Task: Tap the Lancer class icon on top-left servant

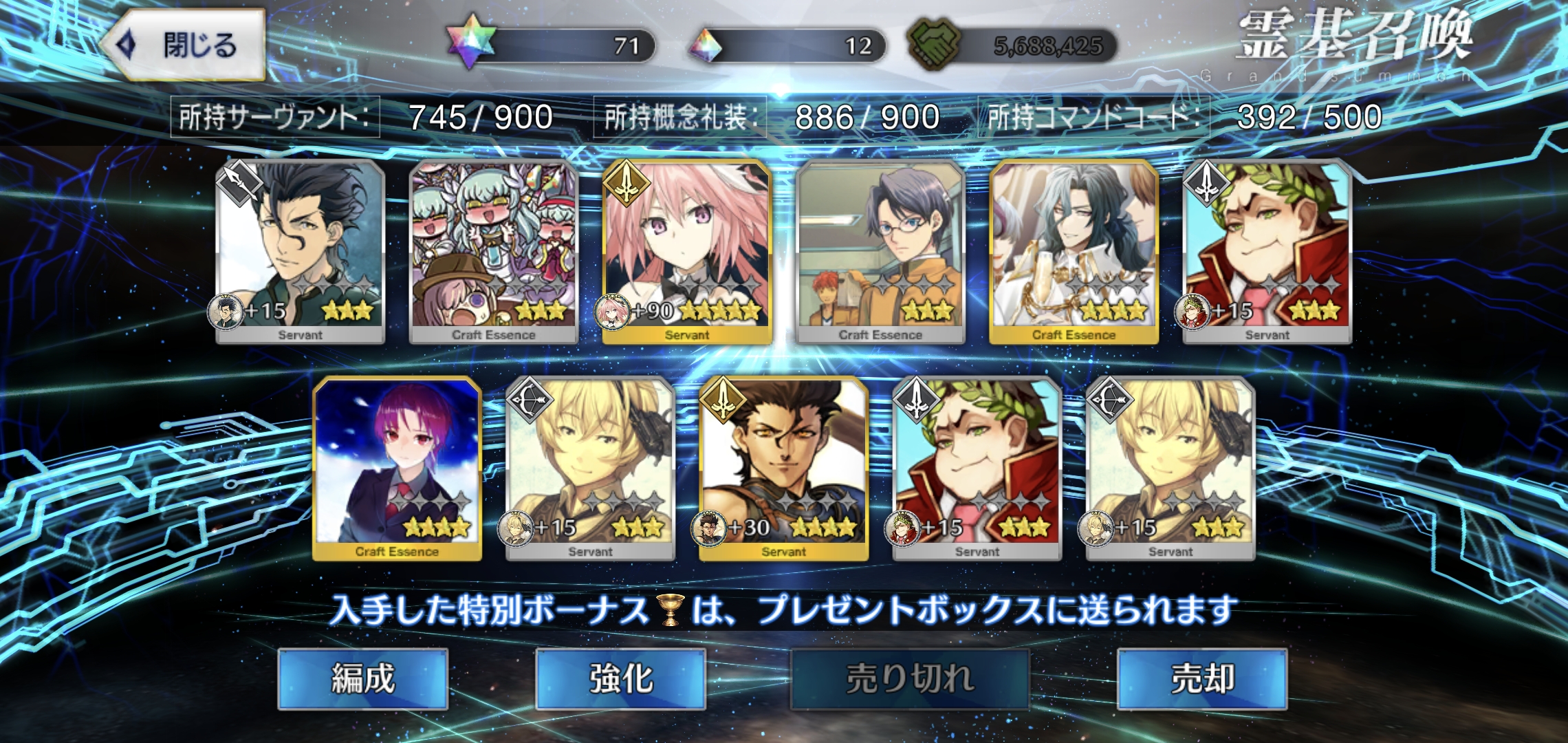Action: [239, 183]
